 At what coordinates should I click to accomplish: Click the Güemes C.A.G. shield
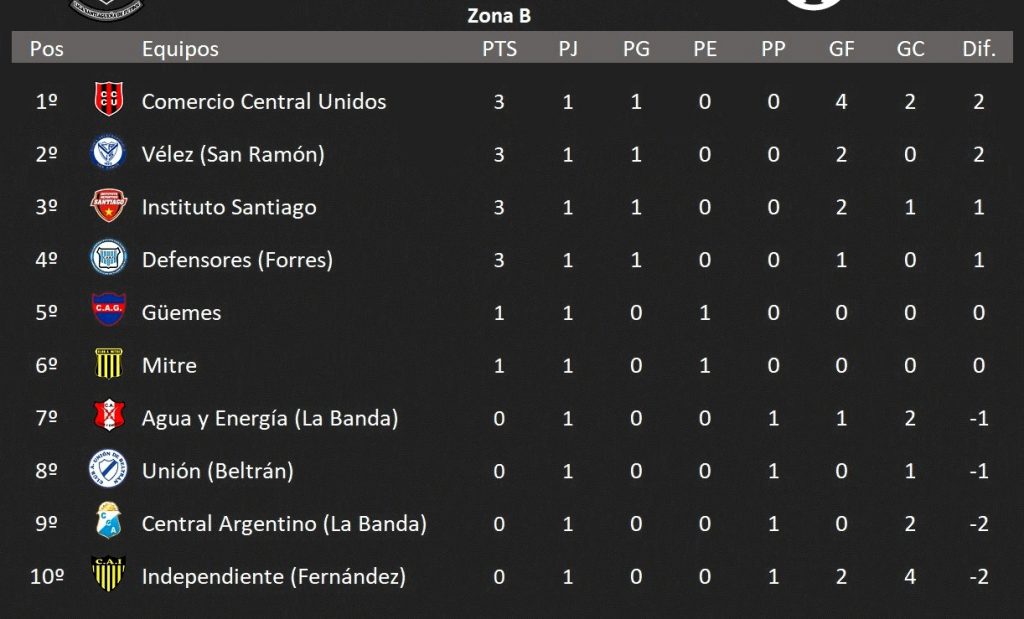[x=108, y=310]
